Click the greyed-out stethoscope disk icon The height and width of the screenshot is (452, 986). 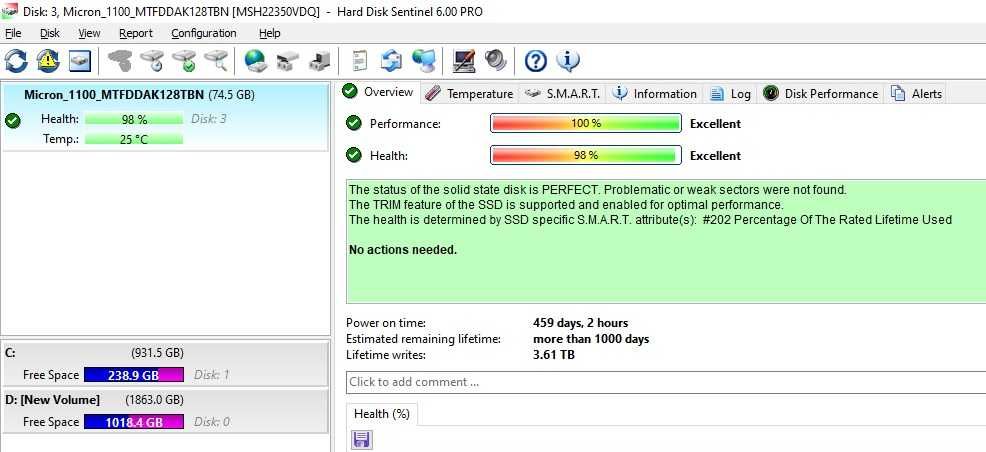coord(119,60)
